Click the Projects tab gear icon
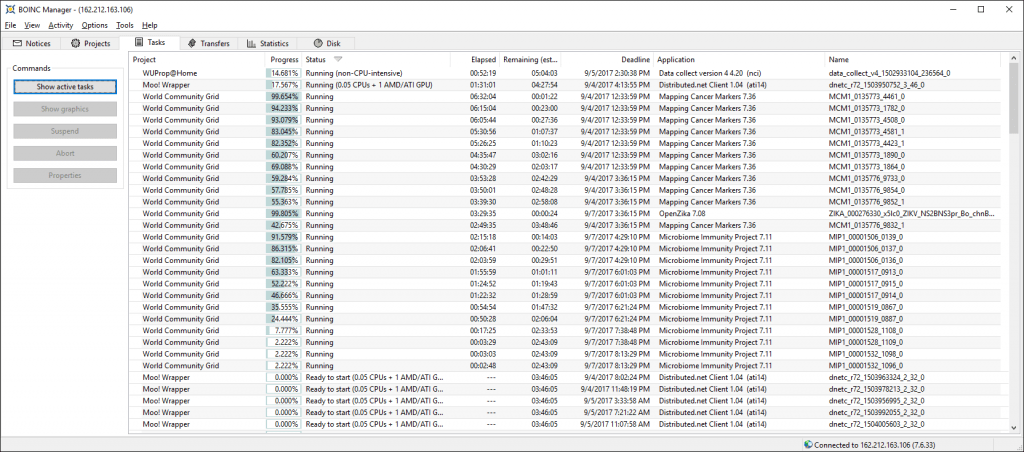This screenshot has height=452, width=1024. (76, 44)
